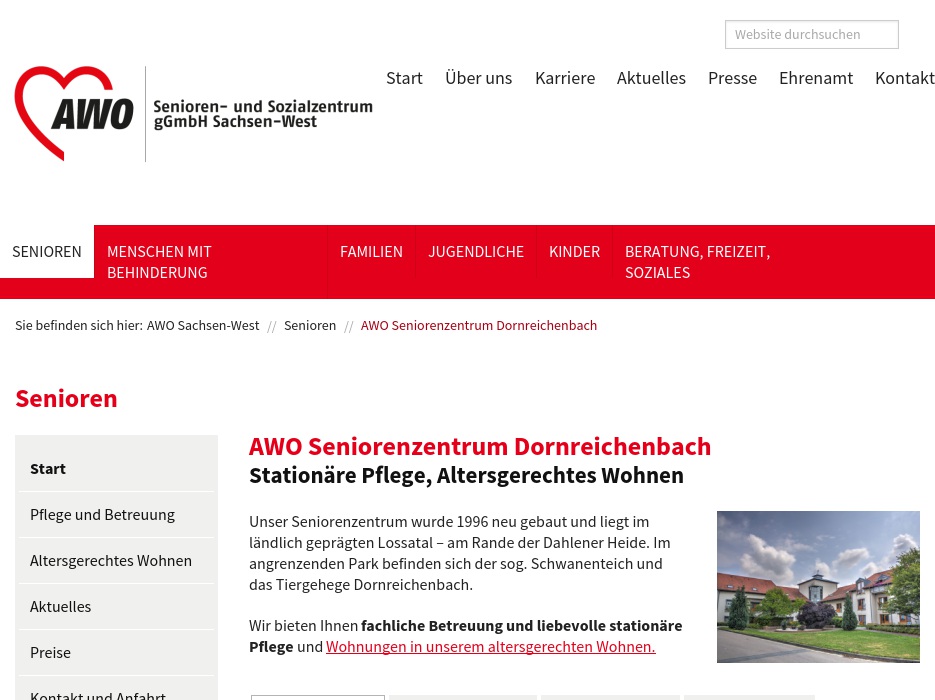Switch to MENSCHEN MIT BEHINDERUNG tab
Screen dimensions: 935x700
click(159, 262)
